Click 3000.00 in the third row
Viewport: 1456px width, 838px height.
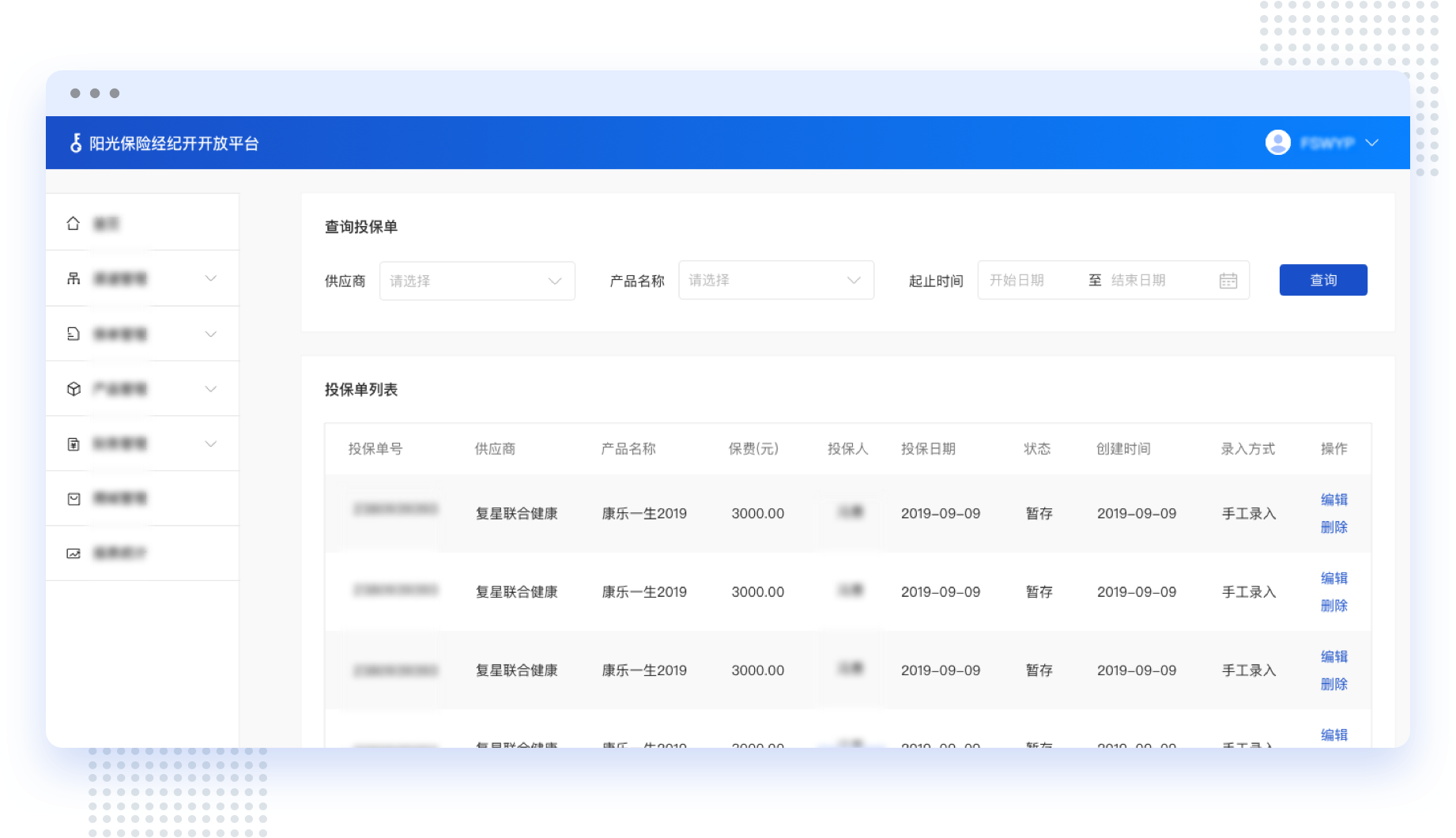(758, 670)
